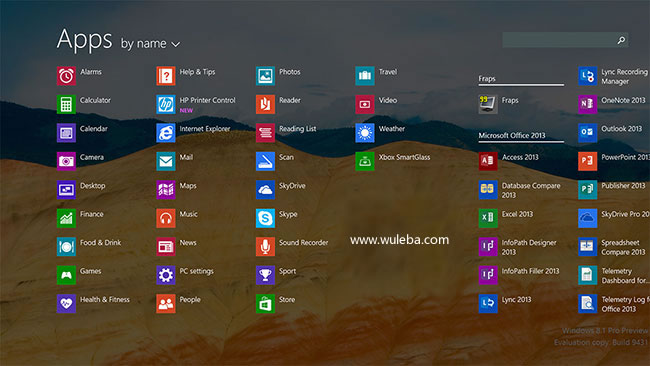Launch PowerPoint 2013 icon
Viewport: 650px width, 366px height.
tap(587, 161)
